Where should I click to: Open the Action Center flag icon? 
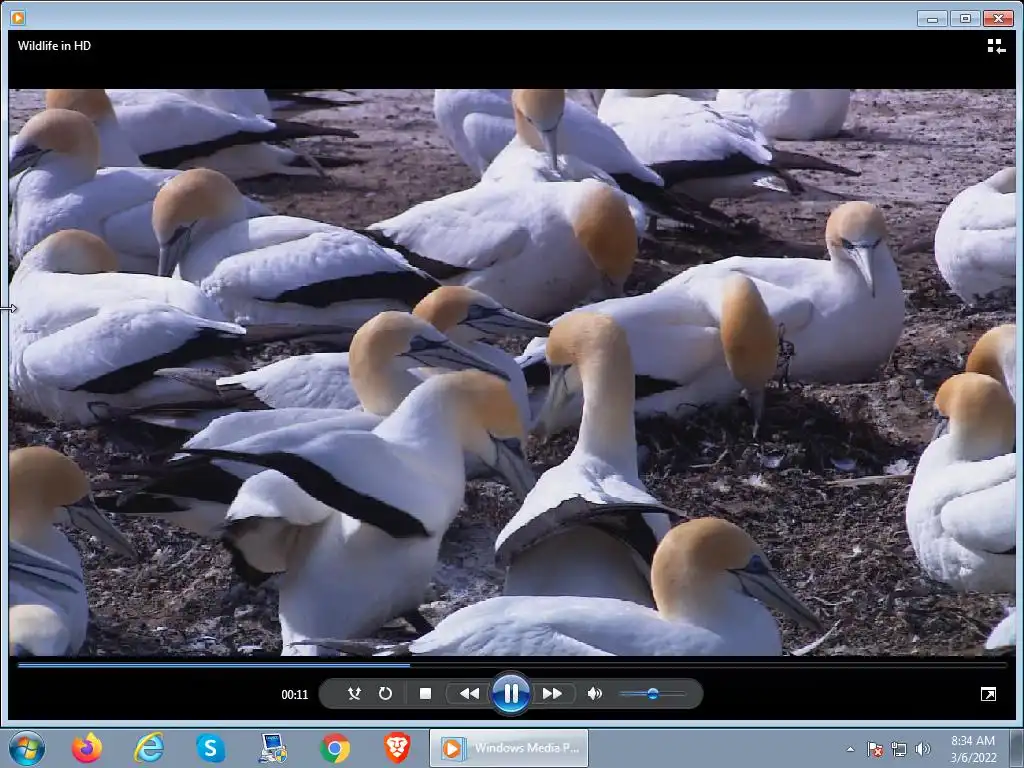(x=874, y=749)
